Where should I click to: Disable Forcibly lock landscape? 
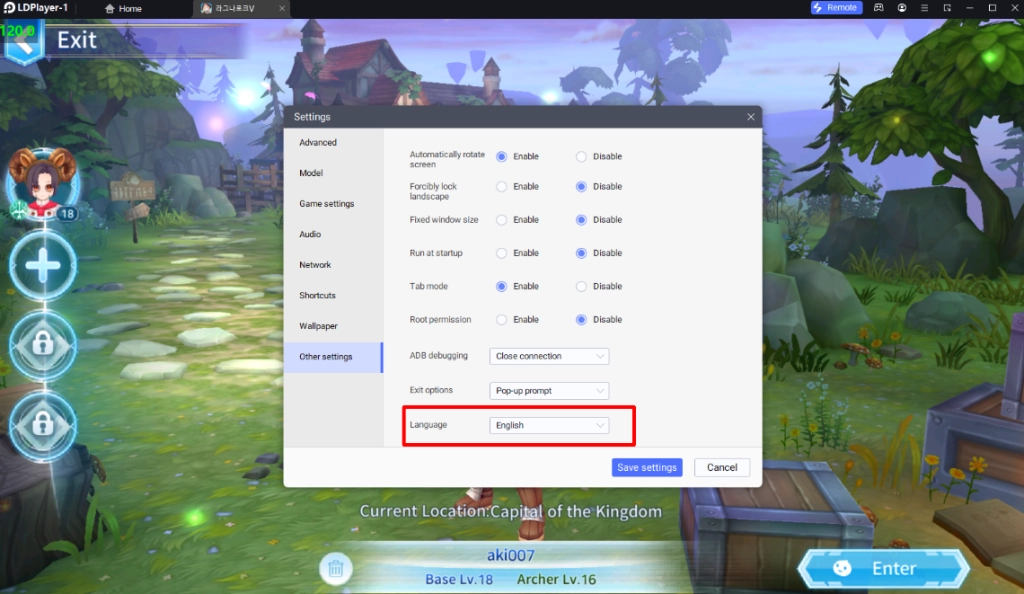(581, 187)
